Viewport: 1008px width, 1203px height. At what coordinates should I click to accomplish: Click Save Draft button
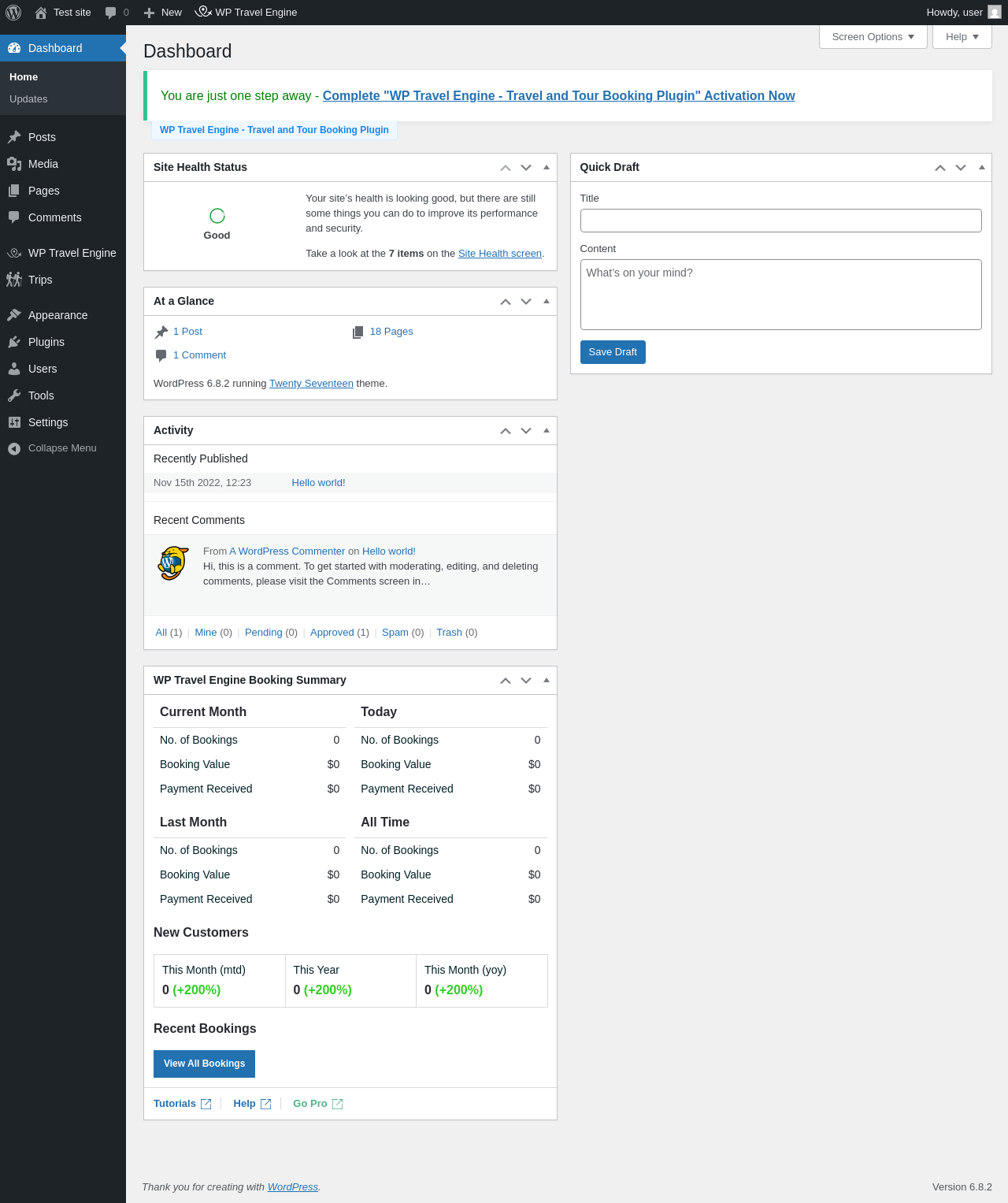click(x=613, y=352)
